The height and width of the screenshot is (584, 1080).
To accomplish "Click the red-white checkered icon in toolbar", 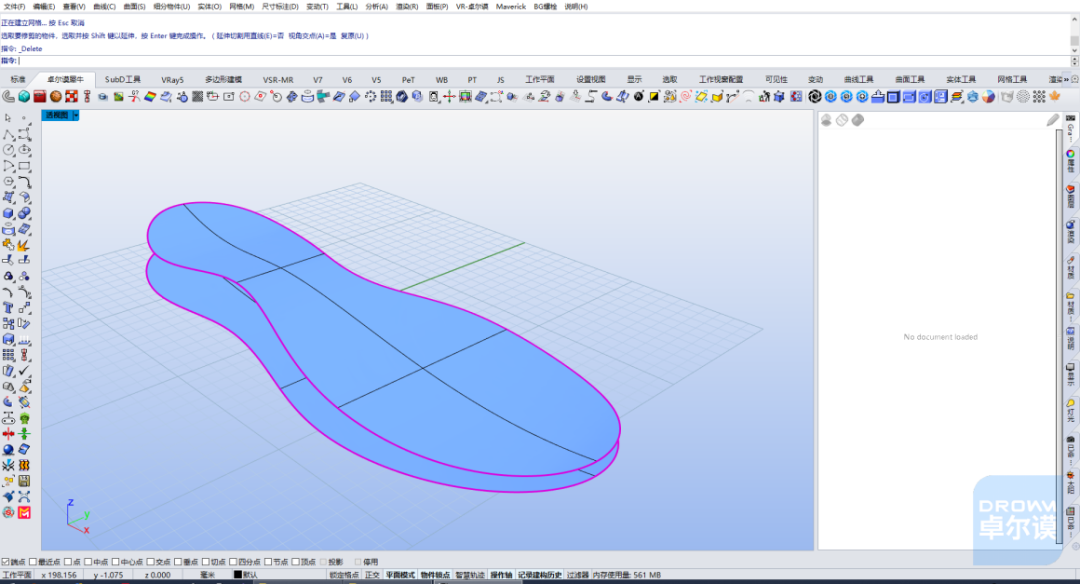I will [72, 96].
